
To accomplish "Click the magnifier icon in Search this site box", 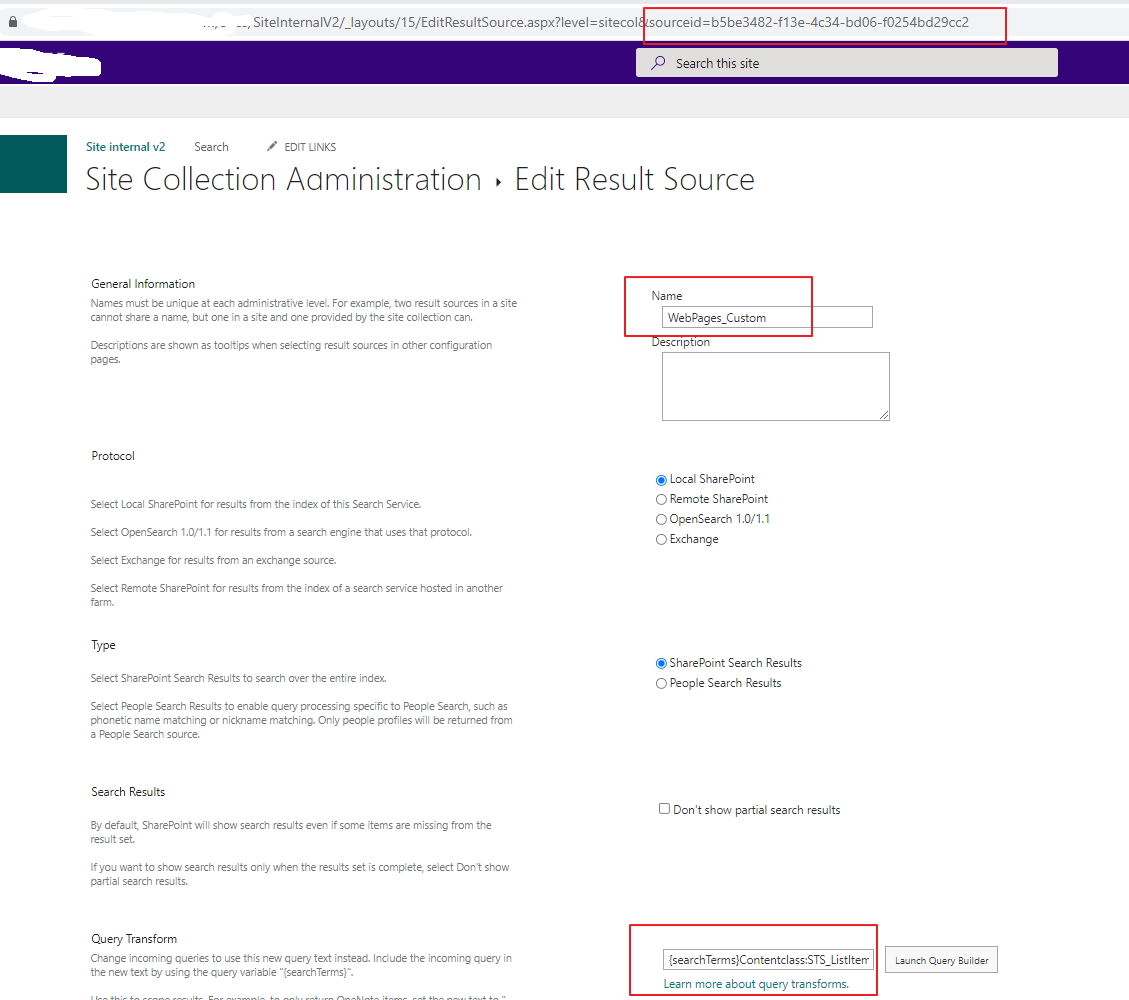I will pos(657,62).
